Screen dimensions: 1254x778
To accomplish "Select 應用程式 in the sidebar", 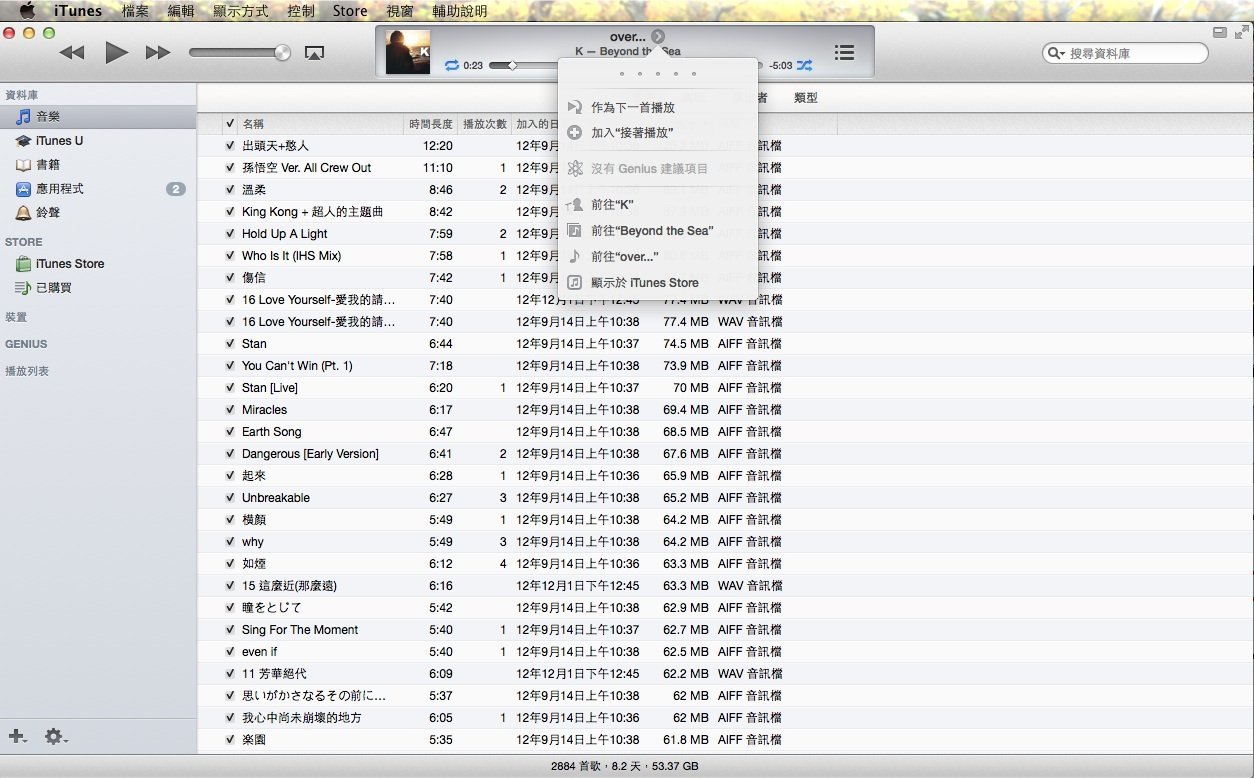I will pyautogui.click(x=59, y=189).
